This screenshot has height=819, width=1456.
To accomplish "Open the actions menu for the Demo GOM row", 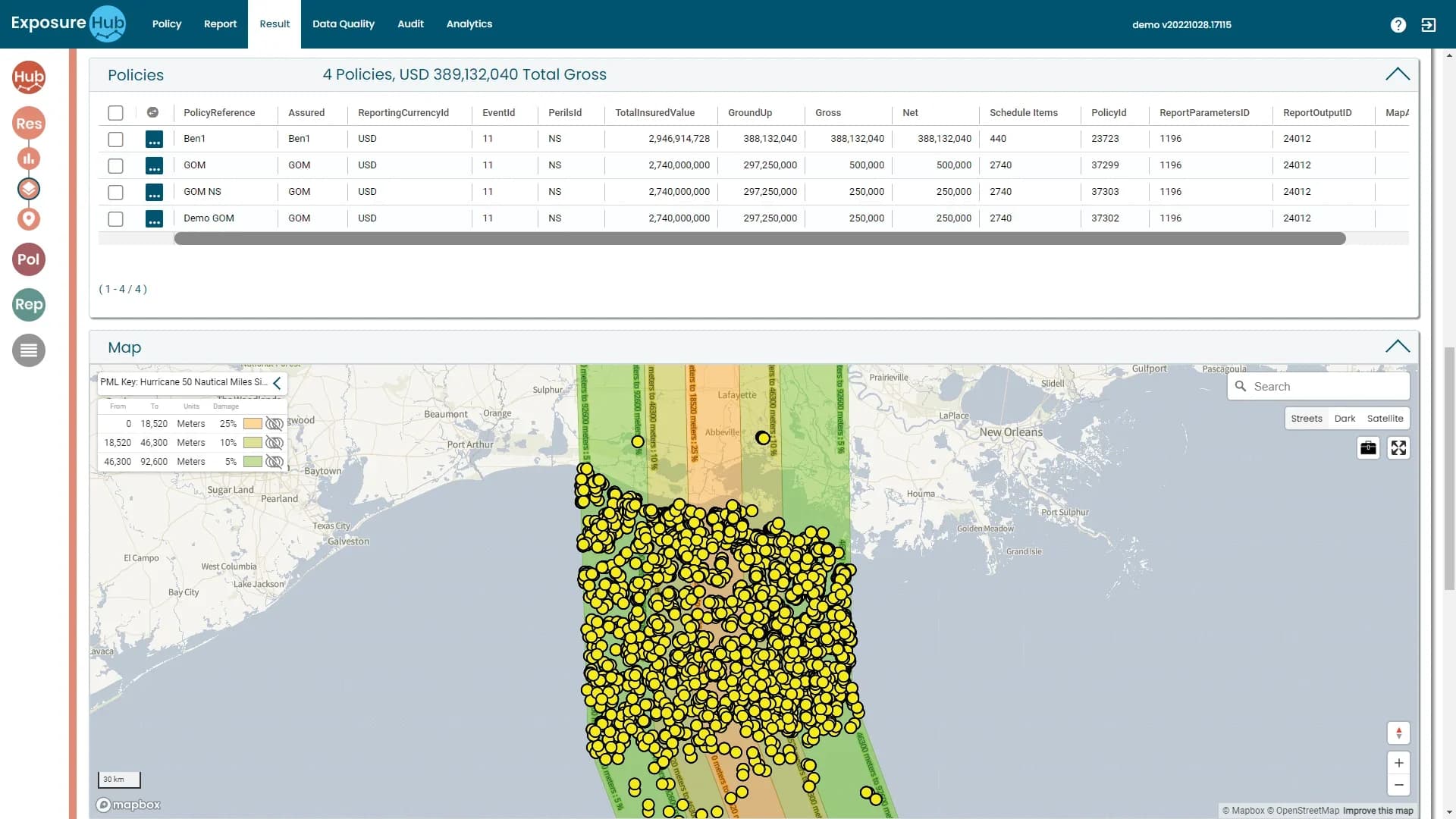I will click(x=154, y=218).
